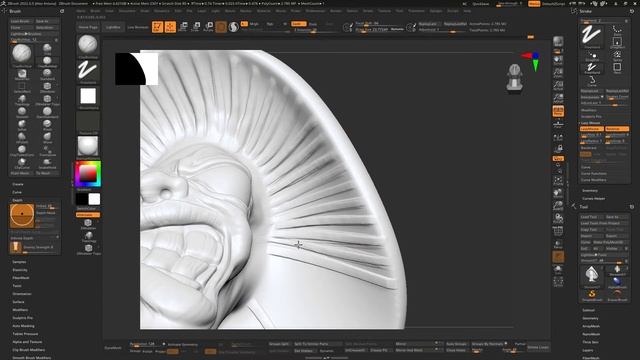Open the FreeHand stroke selector on left shelf
This screenshot has height=360, width=640.
click(x=88, y=71)
